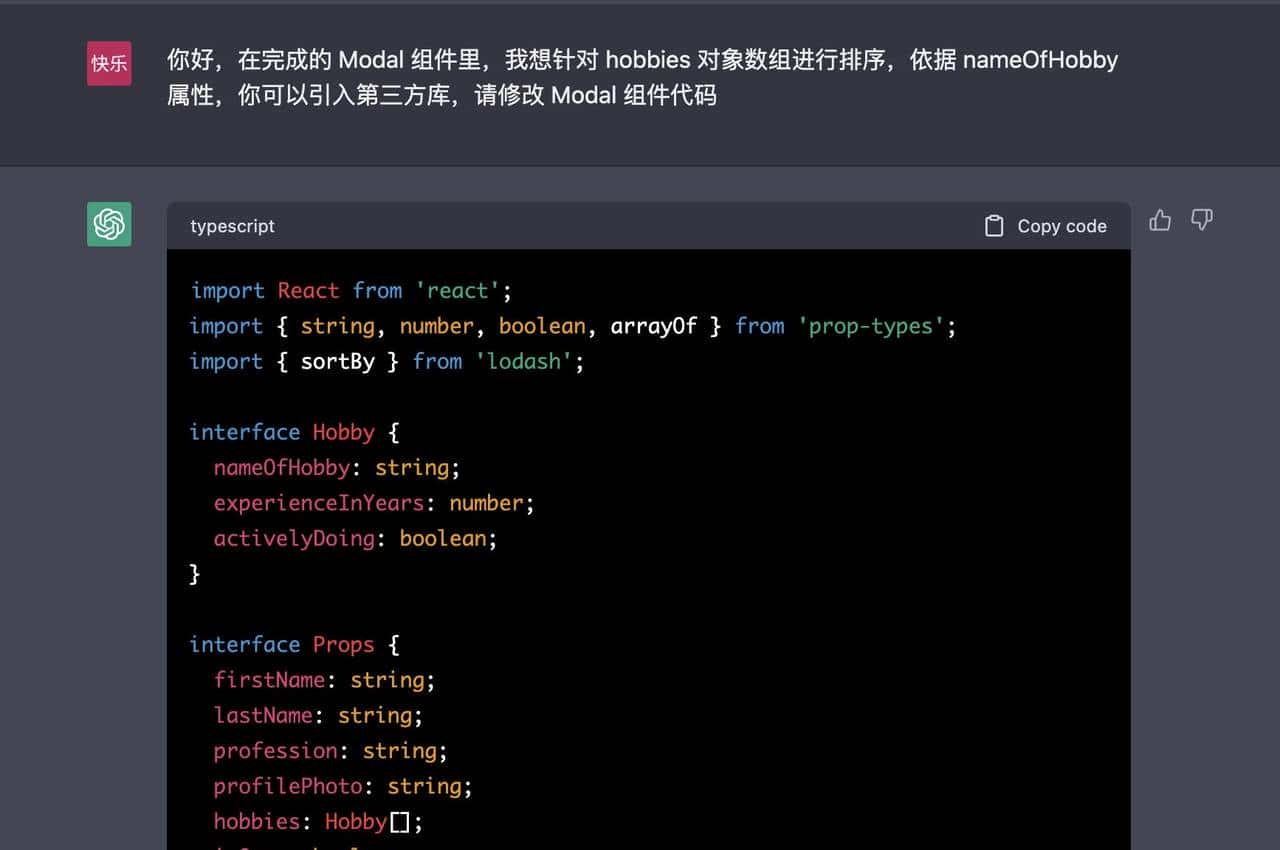Click the green ChatGPT logo avatar
The width and height of the screenshot is (1280, 850).
pyautogui.click(x=109, y=224)
